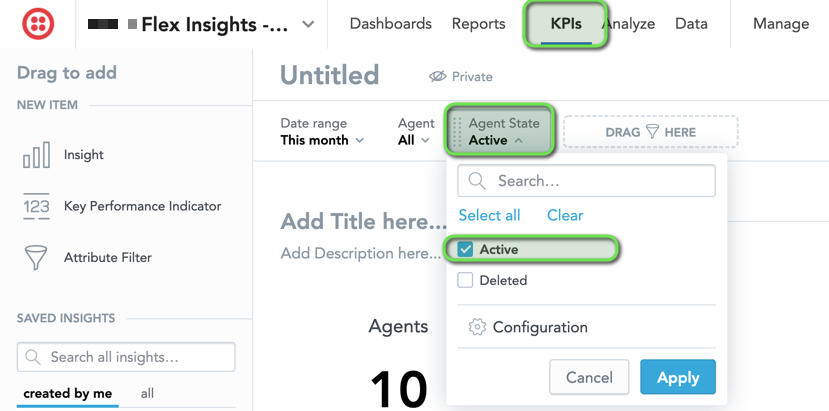Screen dimensions: 829x411
Task: Apply the Agent State filter
Action: (x=678, y=377)
